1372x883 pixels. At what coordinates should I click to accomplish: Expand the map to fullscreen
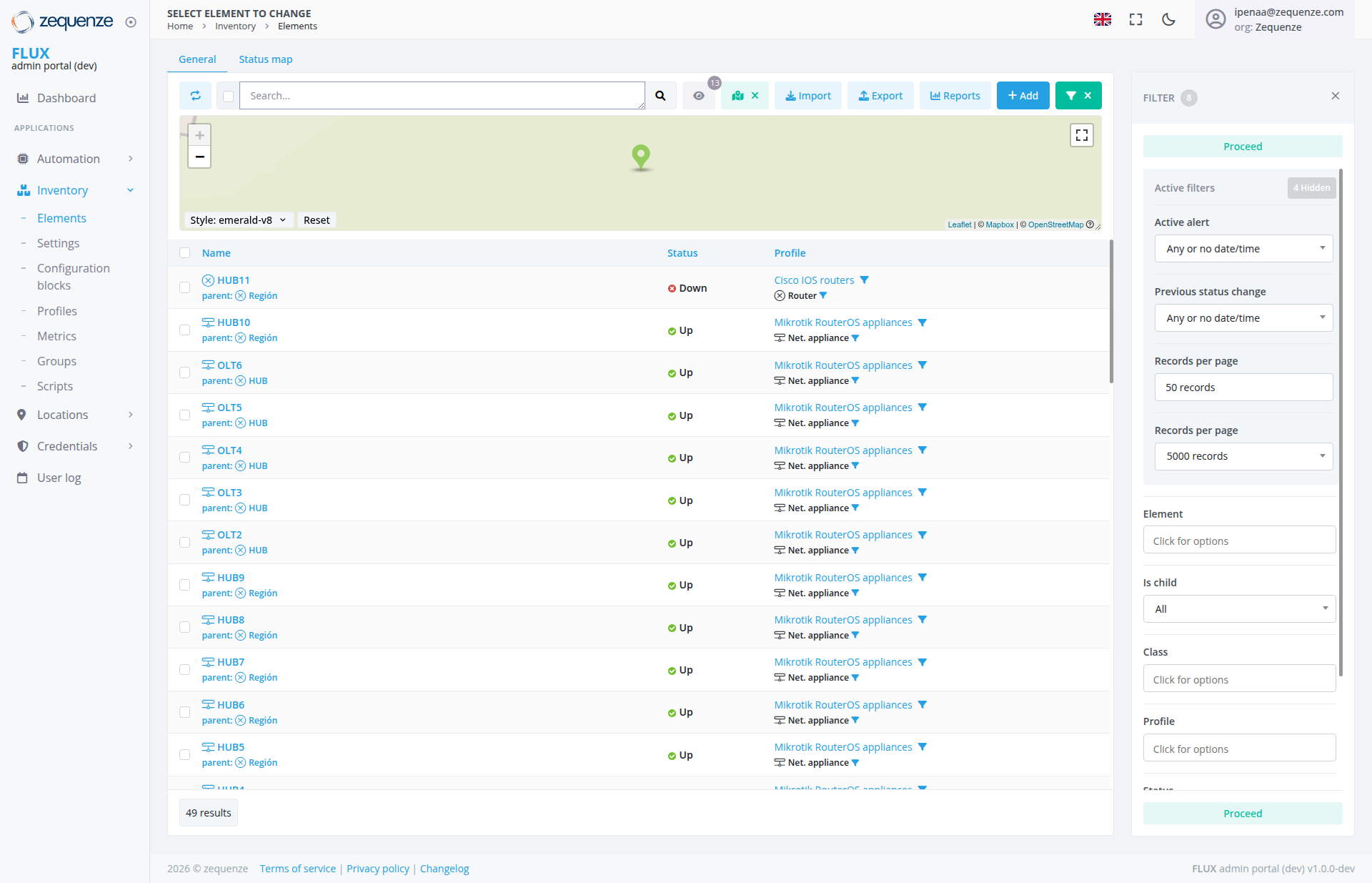[1081, 134]
